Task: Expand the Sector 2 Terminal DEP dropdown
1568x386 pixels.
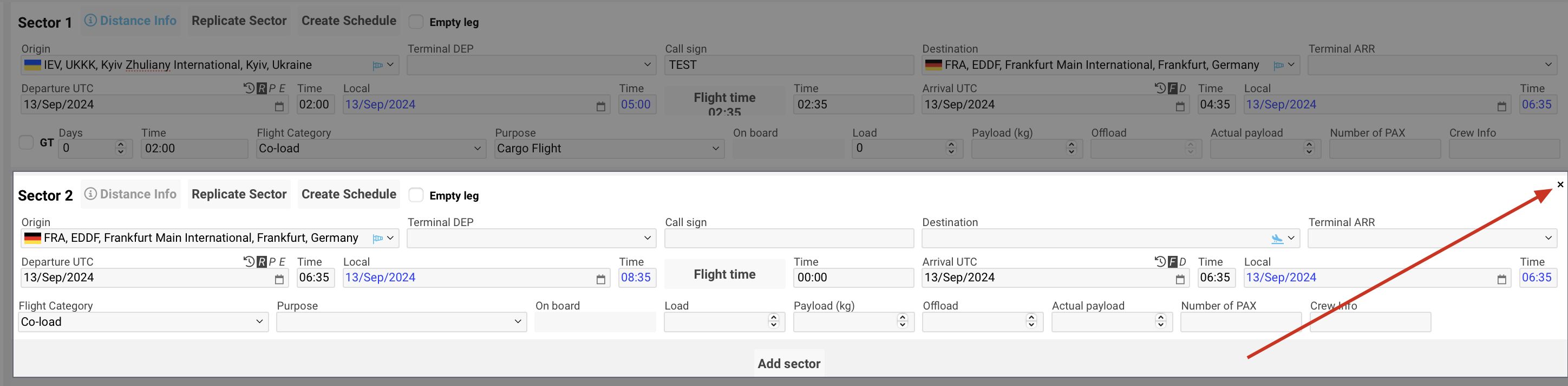Action: [x=531, y=239]
